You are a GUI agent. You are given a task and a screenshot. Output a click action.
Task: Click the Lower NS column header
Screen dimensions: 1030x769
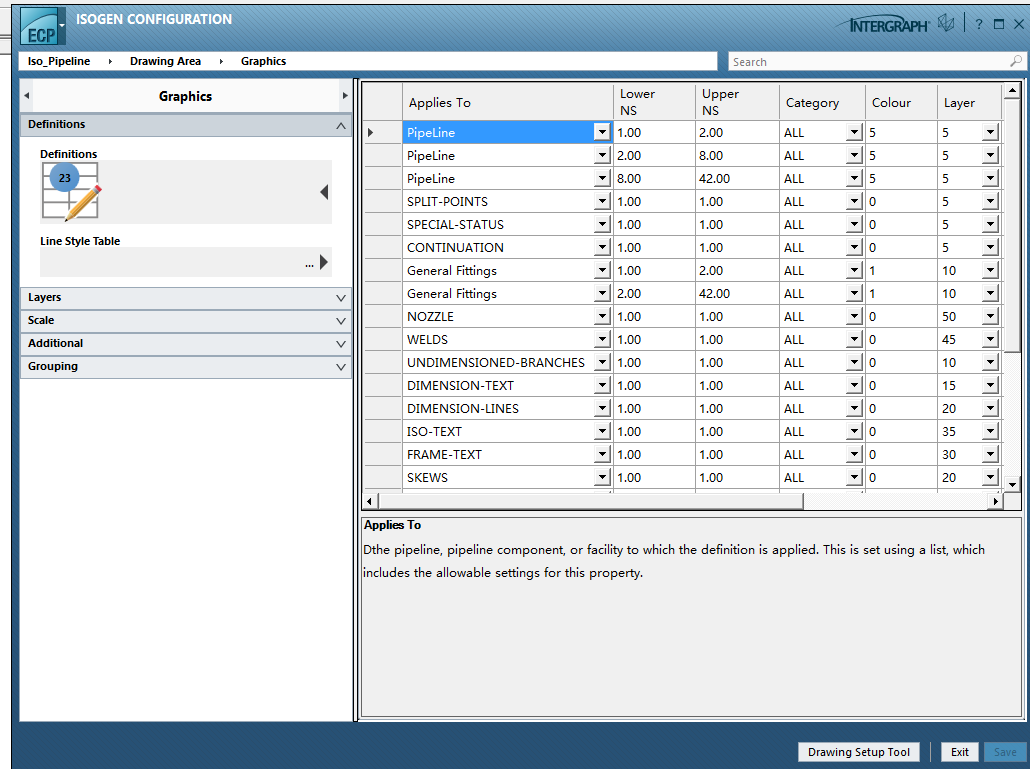tap(654, 102)
